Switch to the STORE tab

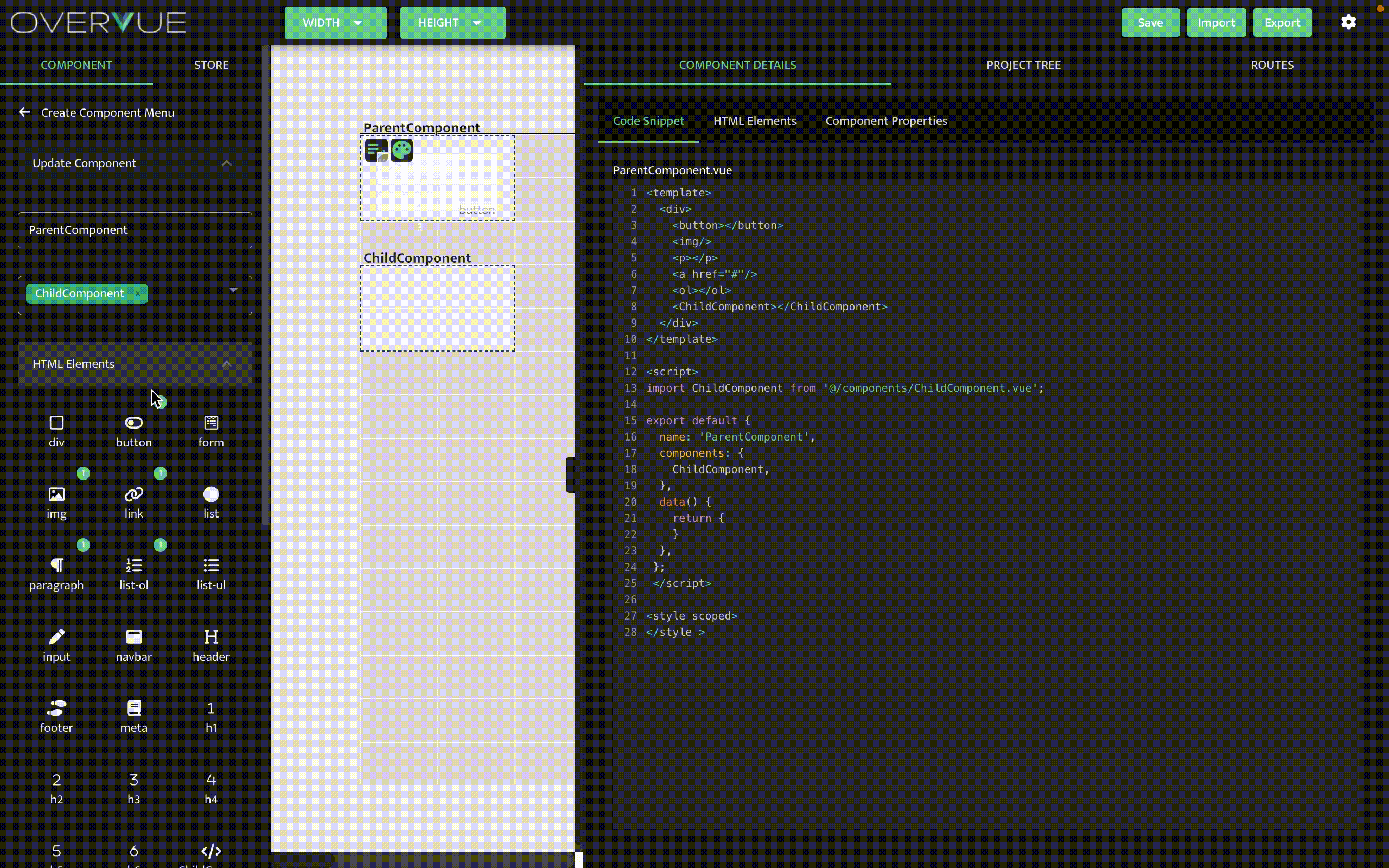point(211,65)
